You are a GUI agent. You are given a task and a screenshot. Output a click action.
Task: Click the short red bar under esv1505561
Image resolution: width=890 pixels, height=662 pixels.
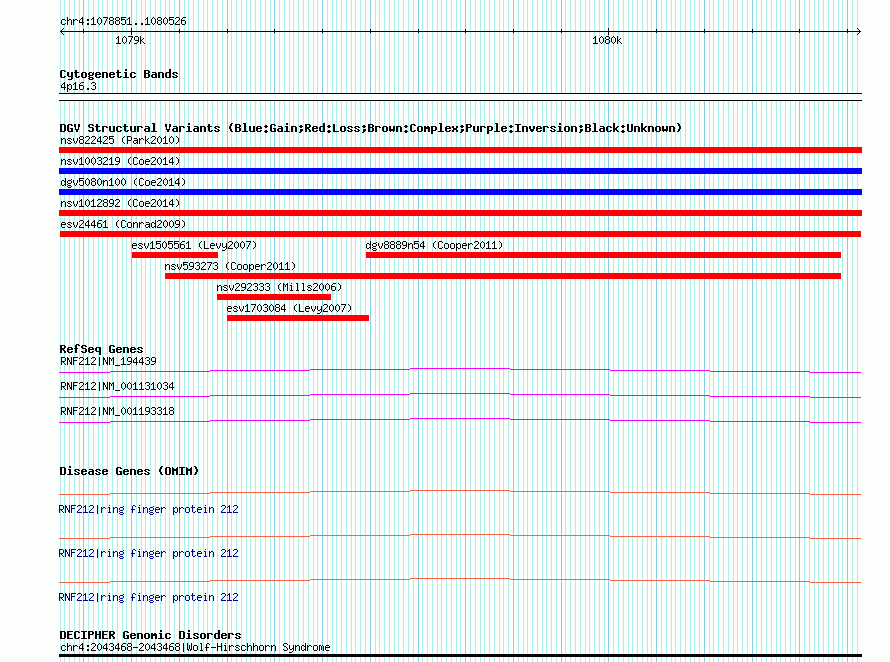tap(175, 255)
